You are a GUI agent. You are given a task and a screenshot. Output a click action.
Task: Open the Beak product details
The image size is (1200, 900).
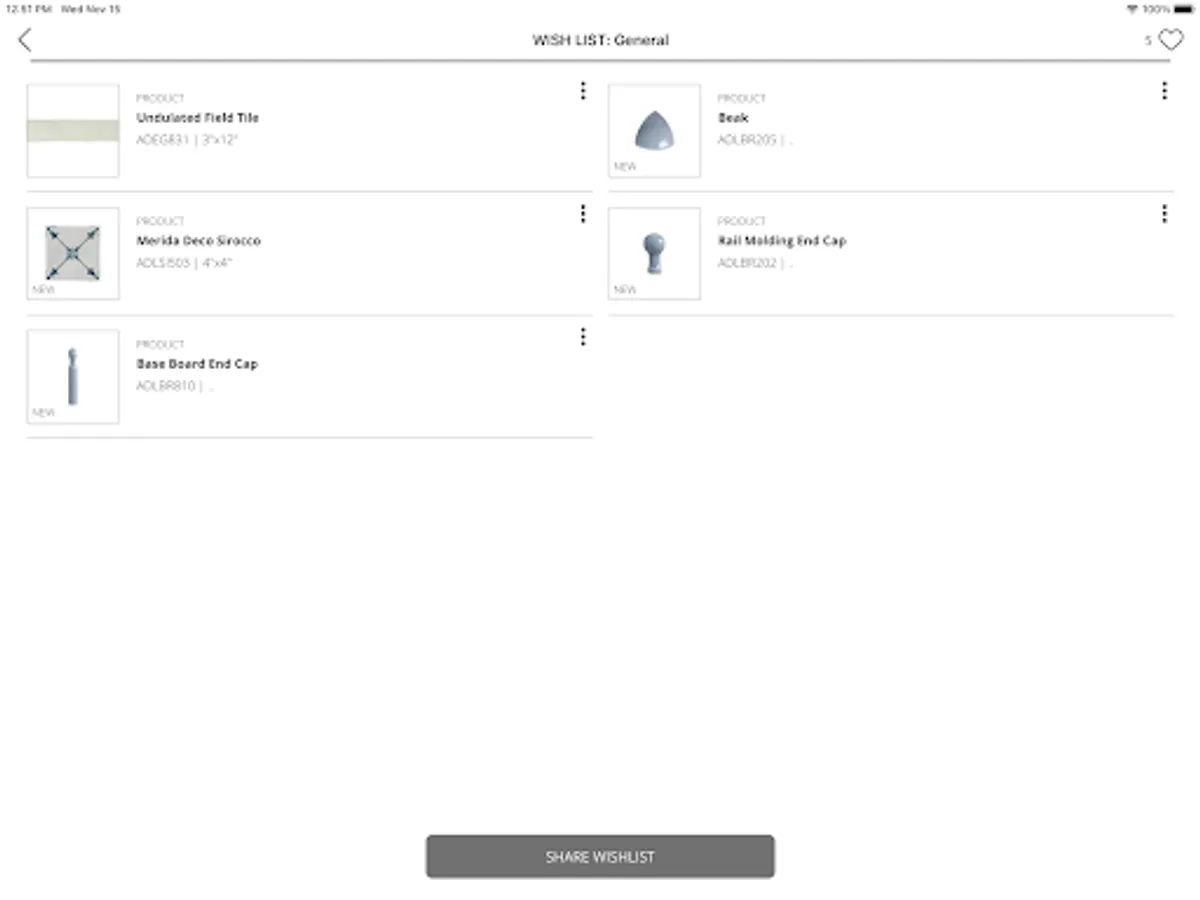tap(732, 117)
